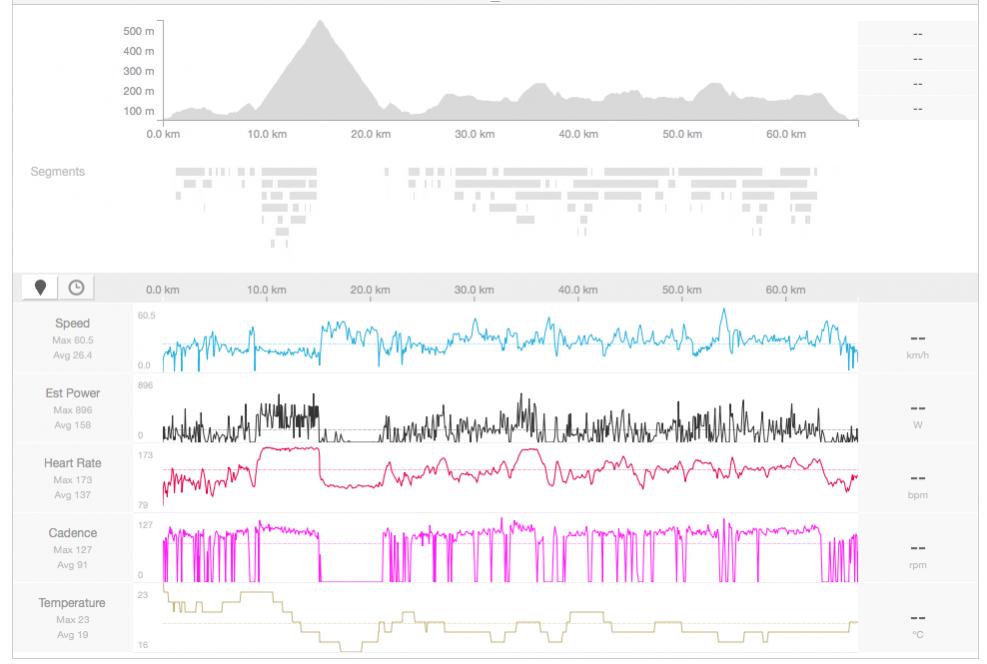Click the km/h speed readout
The height and width of the screenshot is (664, 987).
click(x=917, y=345)
